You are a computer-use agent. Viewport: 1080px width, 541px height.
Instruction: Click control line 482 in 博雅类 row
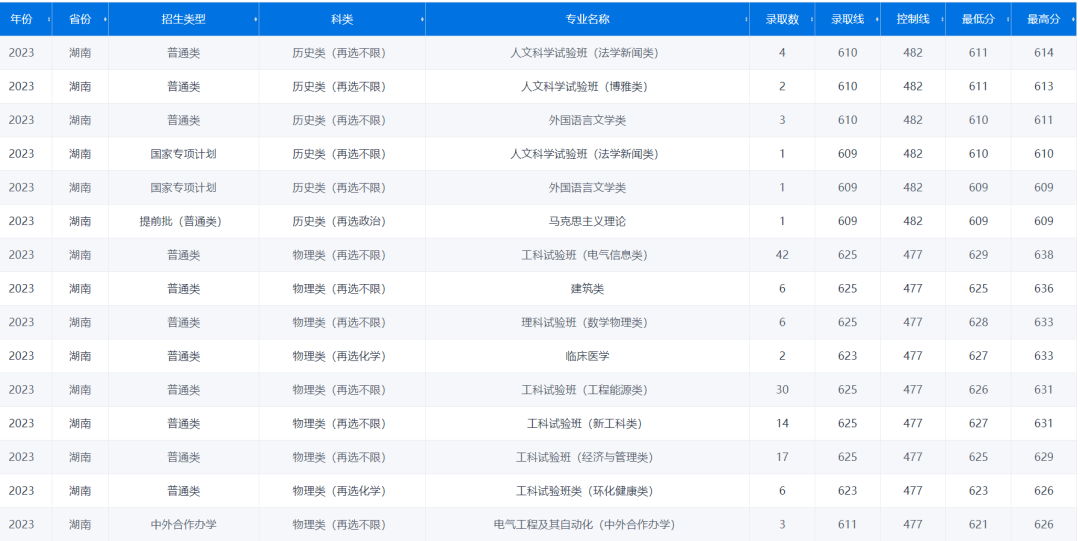[913, 87]
